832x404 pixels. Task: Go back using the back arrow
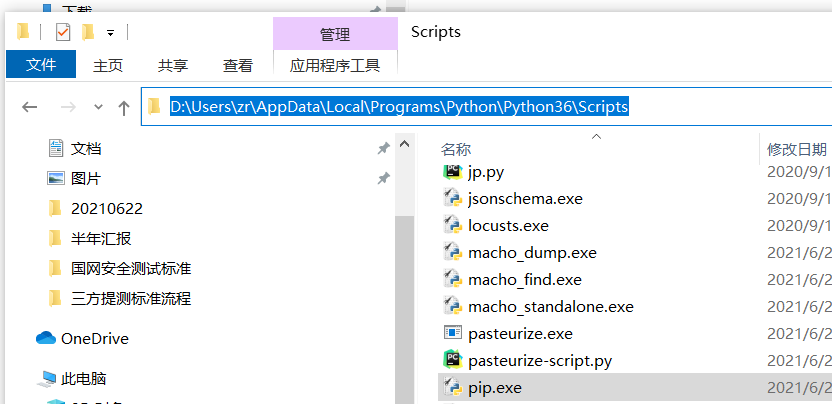(x=30, y=107)
